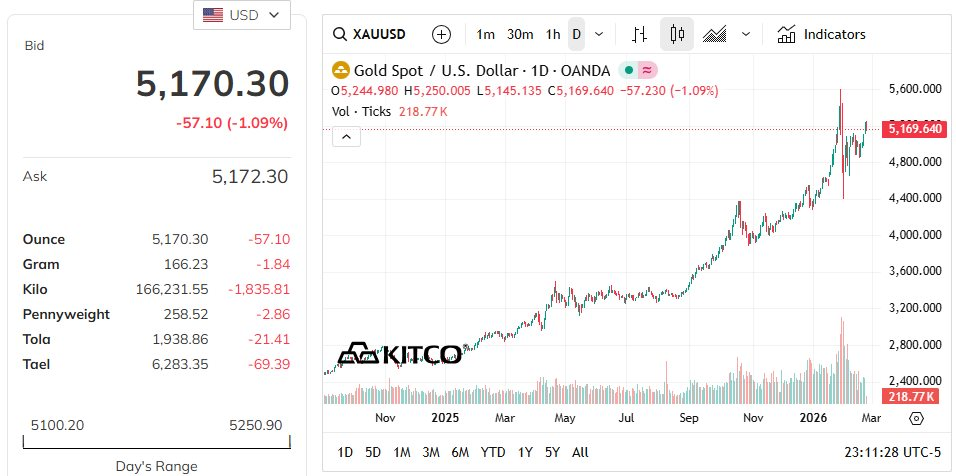This screenshot has width=956, height=476.
Task: Toggle the green market status dot
Action: 629,70
